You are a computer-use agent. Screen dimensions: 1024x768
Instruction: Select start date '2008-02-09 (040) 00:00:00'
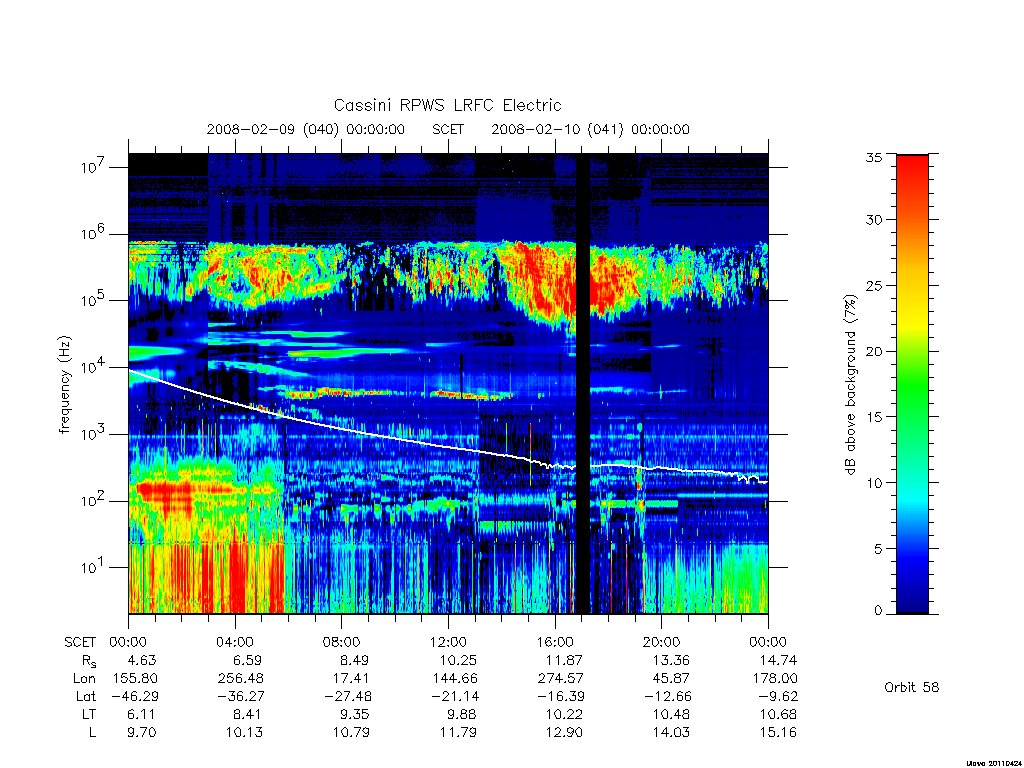click(306, 129)
